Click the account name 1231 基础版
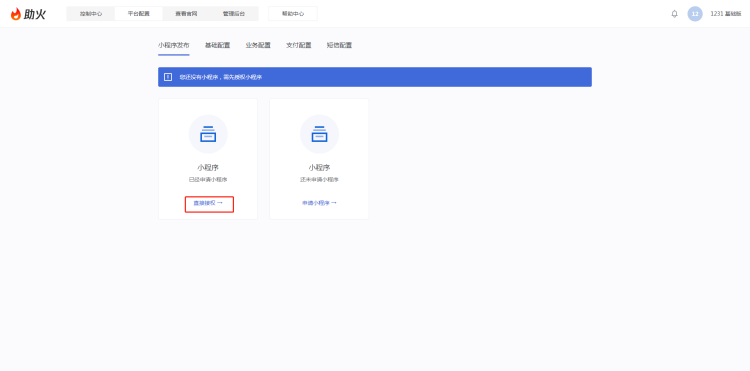This screenshot has height=371, width=750. pos(726,14)
